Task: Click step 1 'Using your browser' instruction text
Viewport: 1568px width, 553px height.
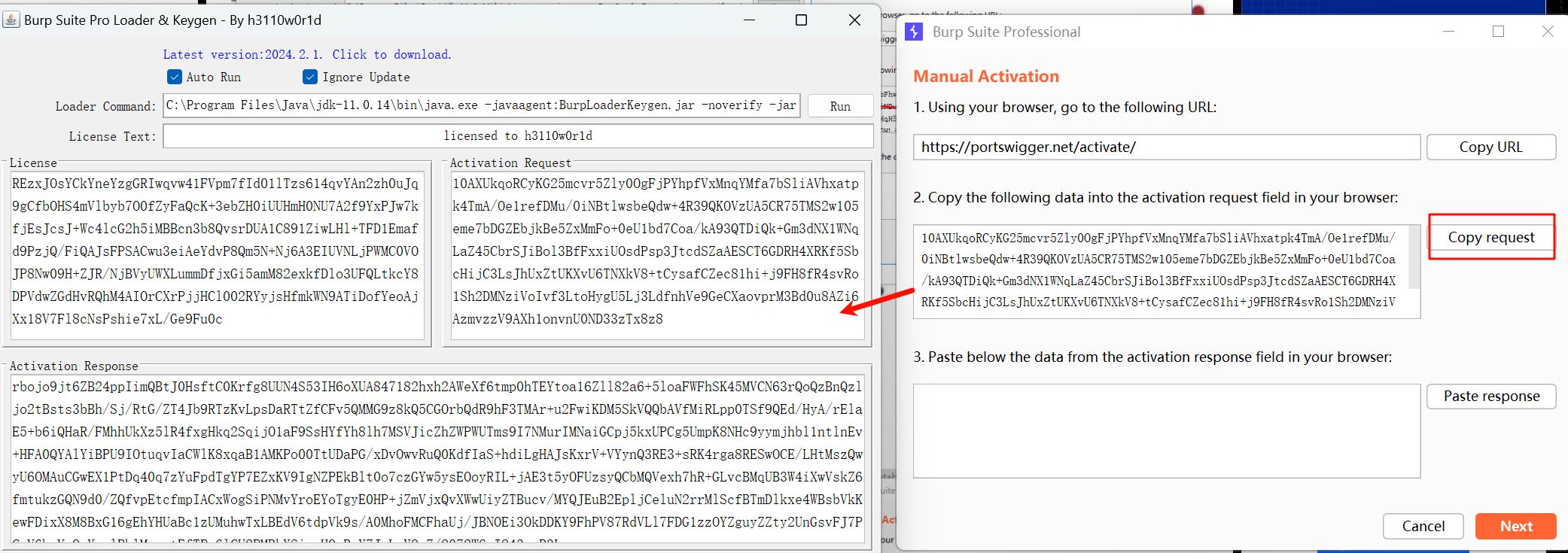Action: [1064, 107]
